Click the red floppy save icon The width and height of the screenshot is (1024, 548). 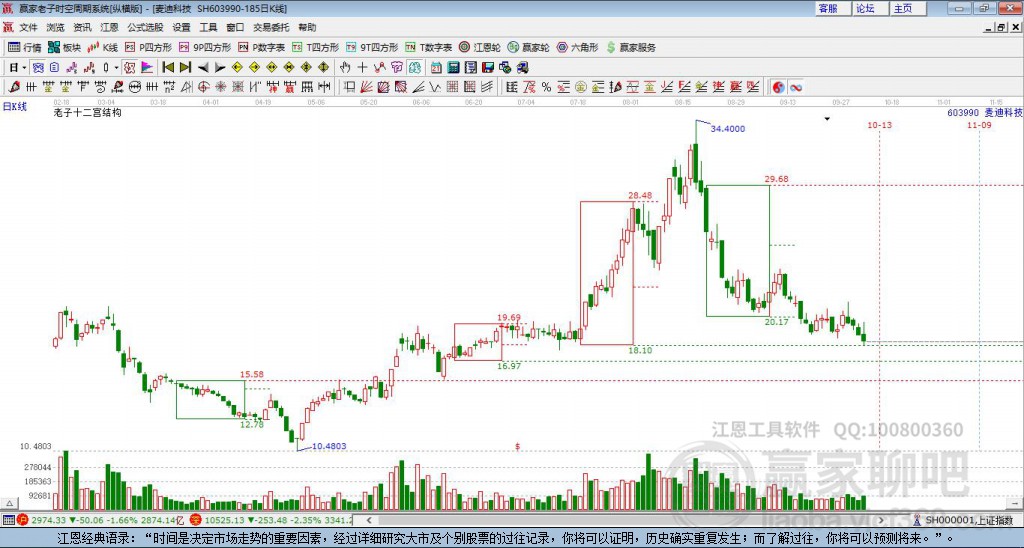[x=488, y=67]
